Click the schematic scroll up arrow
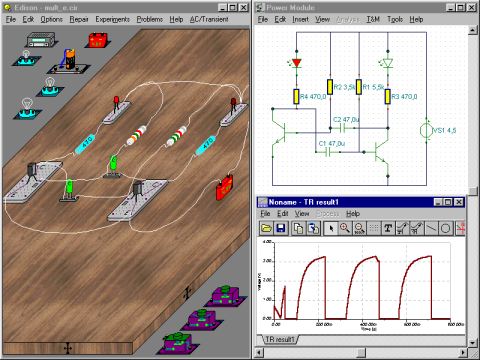Viewport: 480px width, 360px height. tap(472, 30)
